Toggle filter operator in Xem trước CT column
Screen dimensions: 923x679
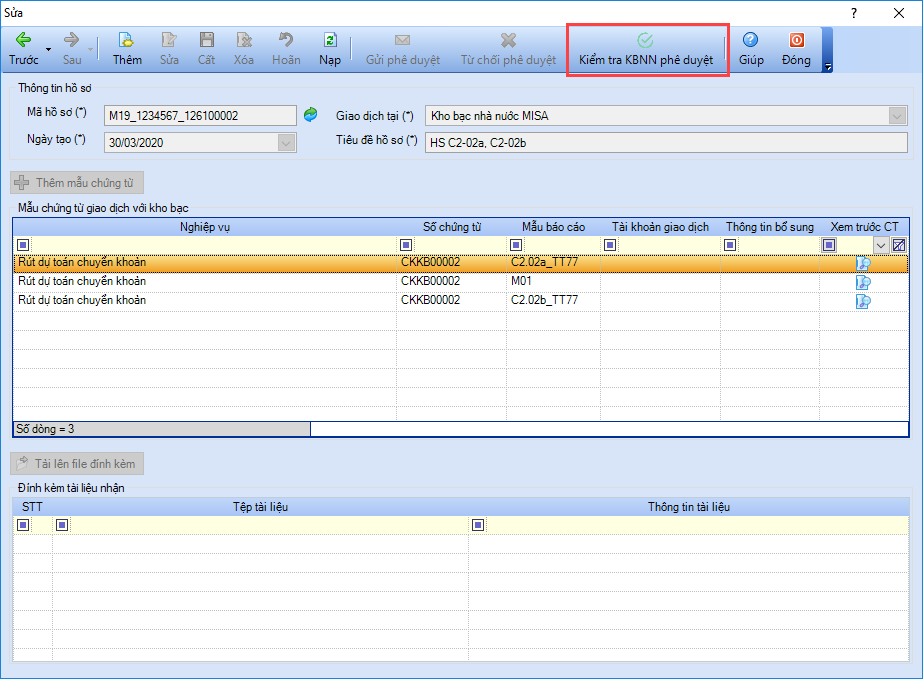[x=829, y=245]
